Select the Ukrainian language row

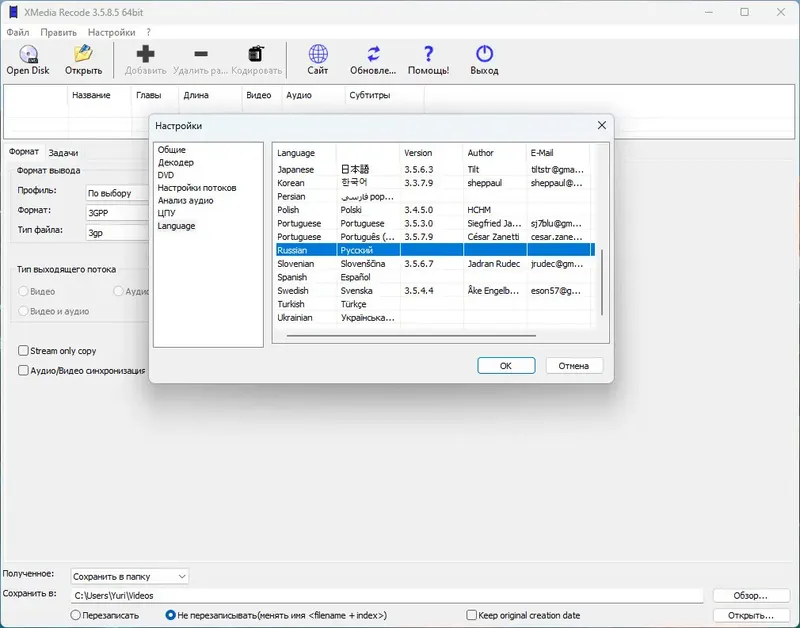click(435, 317)
